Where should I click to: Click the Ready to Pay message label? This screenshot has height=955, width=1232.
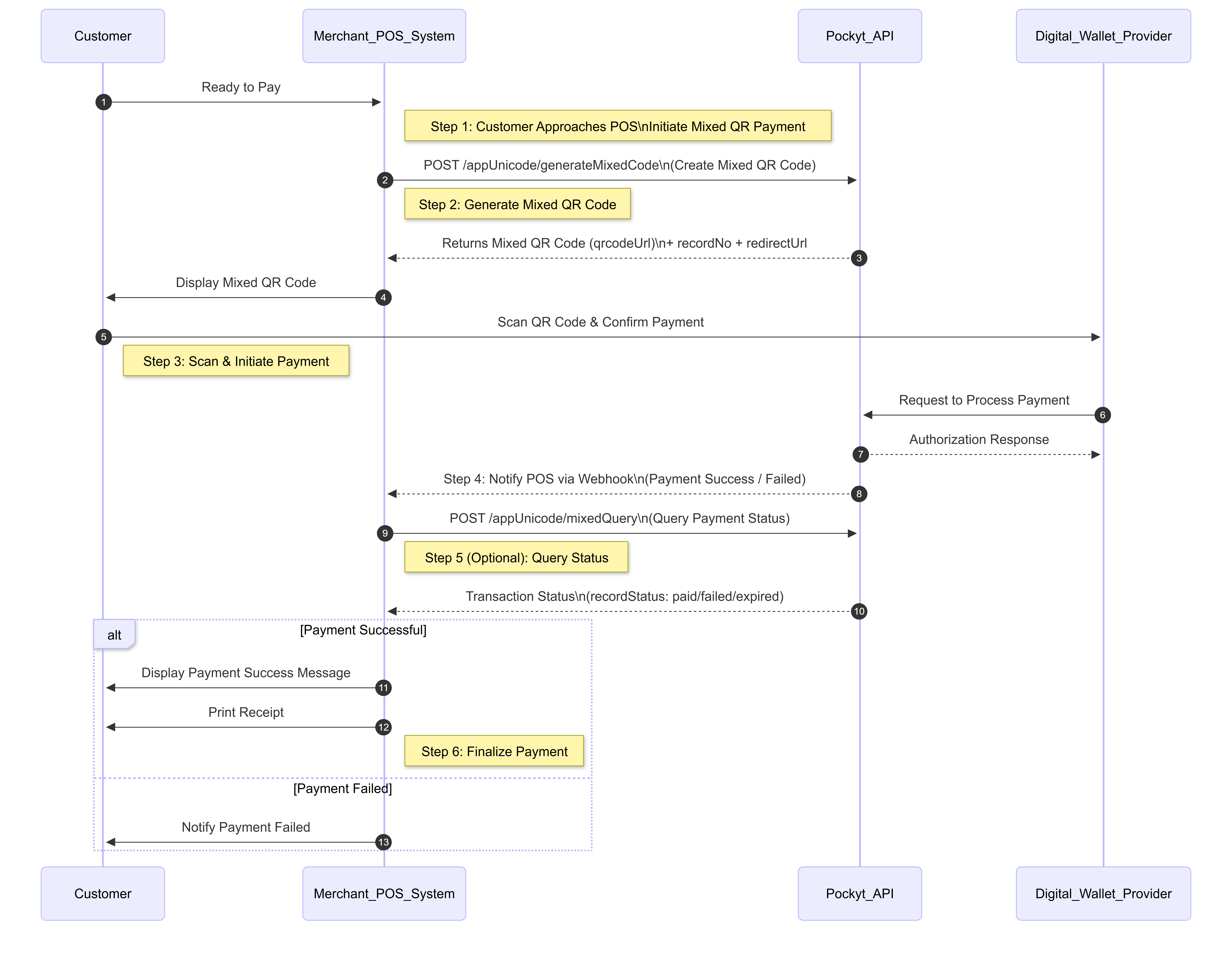(x=241, y=87)
